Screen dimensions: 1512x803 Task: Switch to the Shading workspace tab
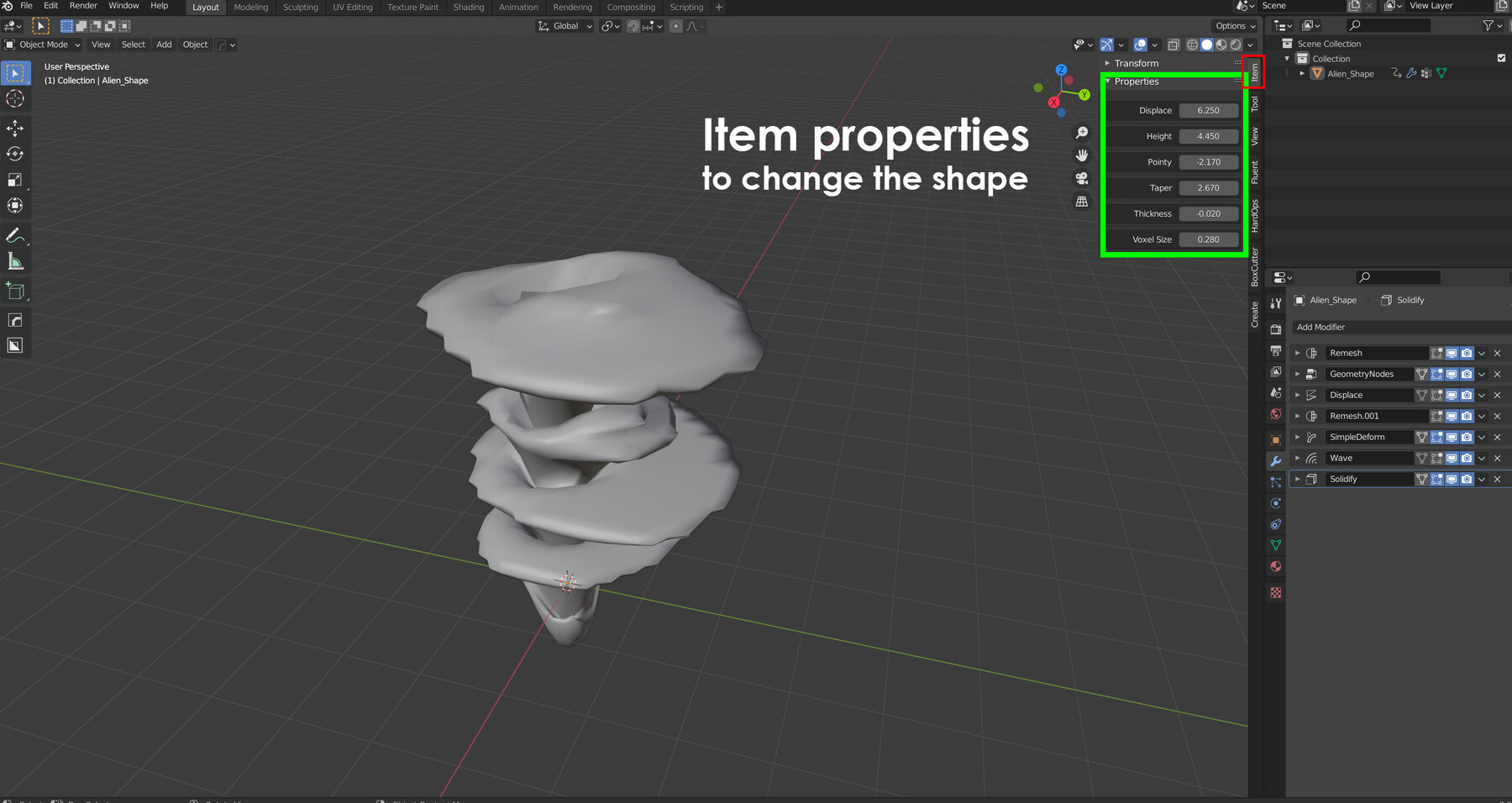[x=468, y=8]
